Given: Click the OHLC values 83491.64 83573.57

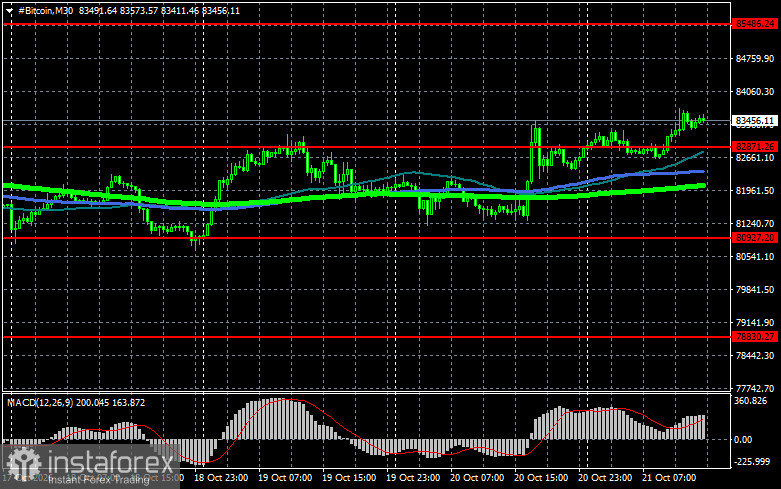Looking at the screenshot, I should [x=119, y=10].
